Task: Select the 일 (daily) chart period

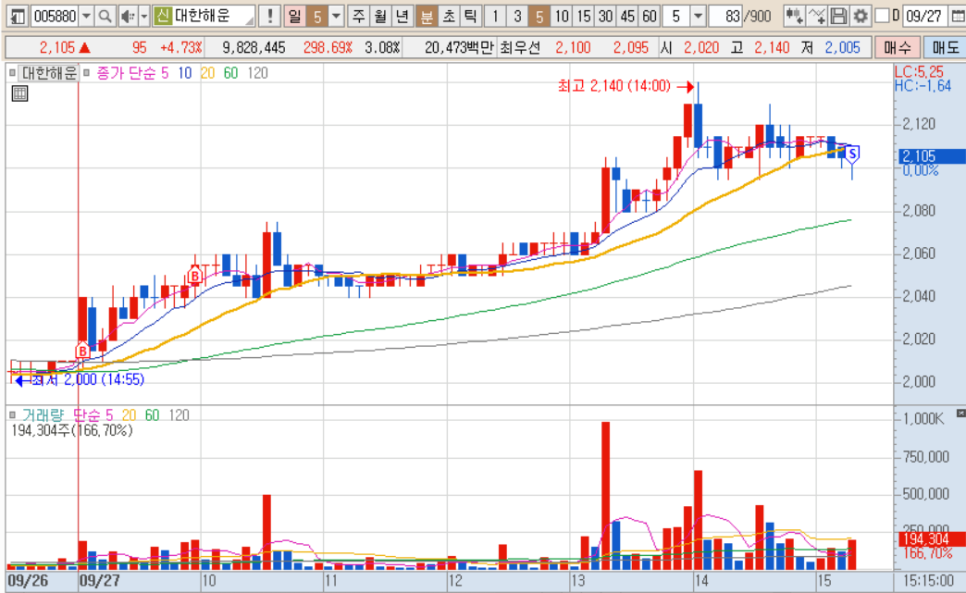Action: (x=295, y=16)
